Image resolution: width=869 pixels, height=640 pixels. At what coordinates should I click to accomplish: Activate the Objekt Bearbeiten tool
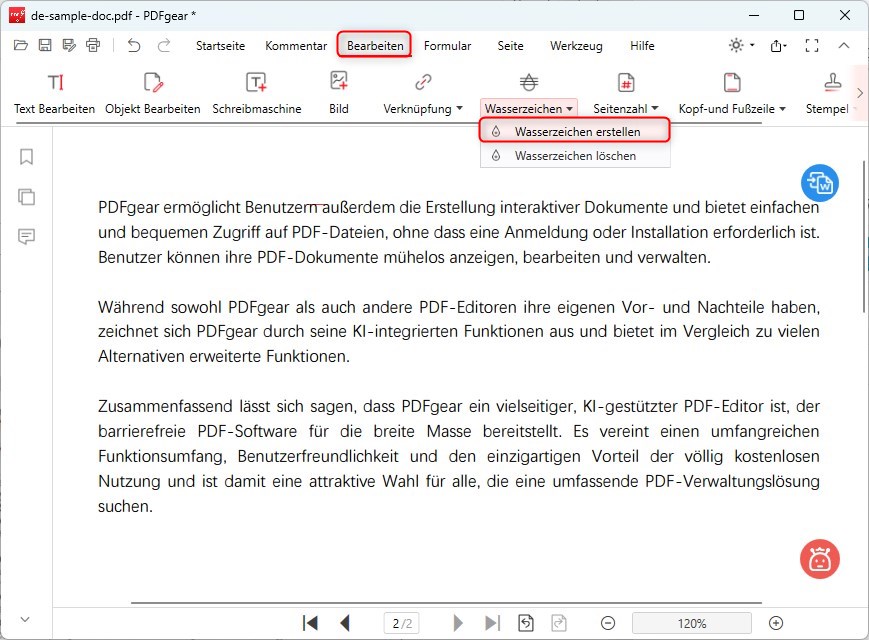tap(152, 93)
